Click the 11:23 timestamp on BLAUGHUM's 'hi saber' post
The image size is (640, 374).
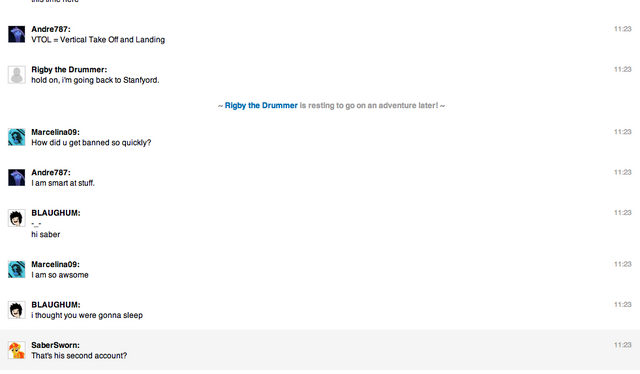click(x=623, y=213)
